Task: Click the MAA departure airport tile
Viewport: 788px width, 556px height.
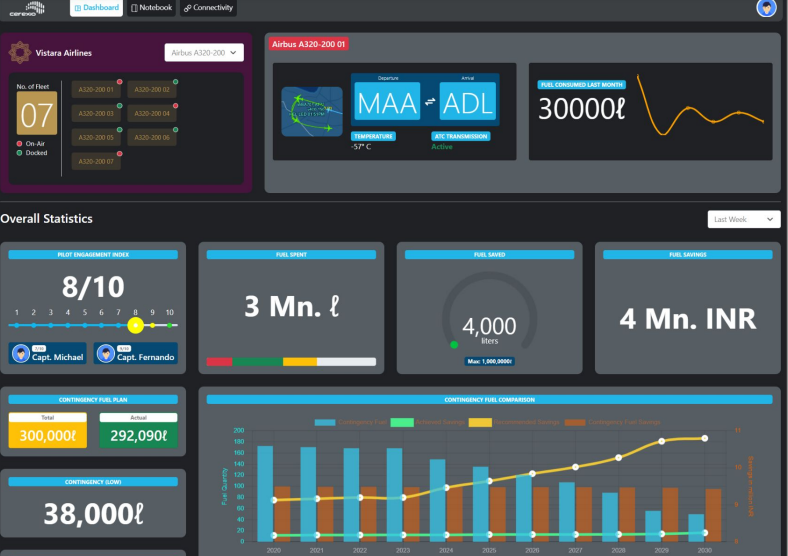Action: tap(387, 102)
